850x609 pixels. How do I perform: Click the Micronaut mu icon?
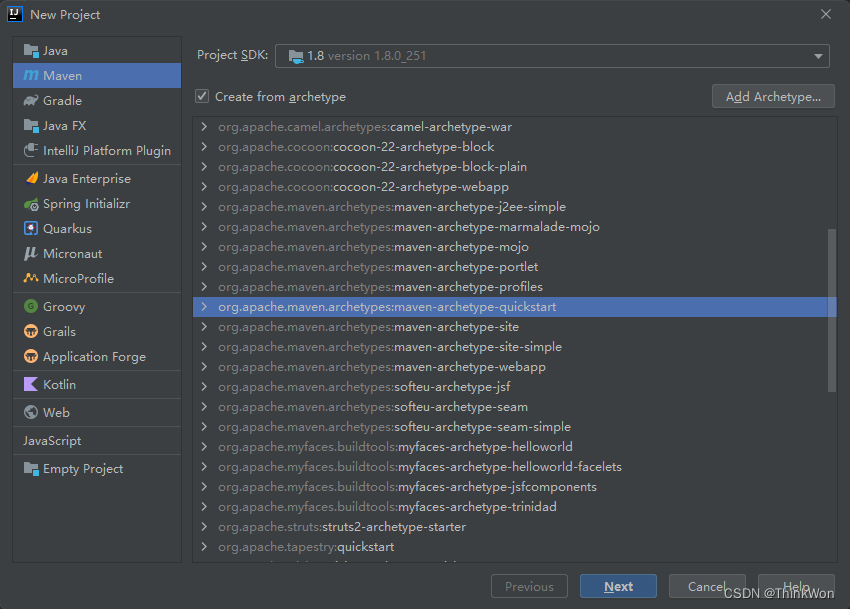(x=31, y=253)
